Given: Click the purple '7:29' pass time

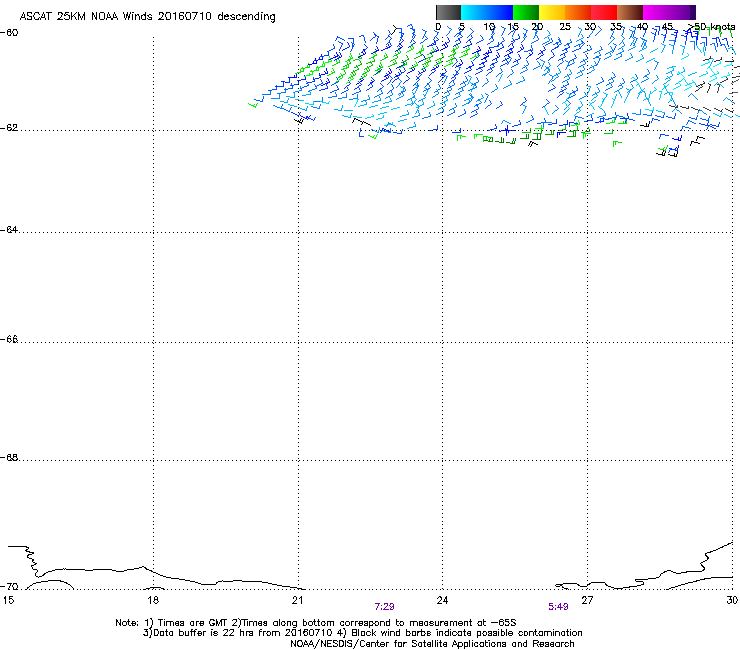Looking at the screenshot, I should click(x=385, y=607).
